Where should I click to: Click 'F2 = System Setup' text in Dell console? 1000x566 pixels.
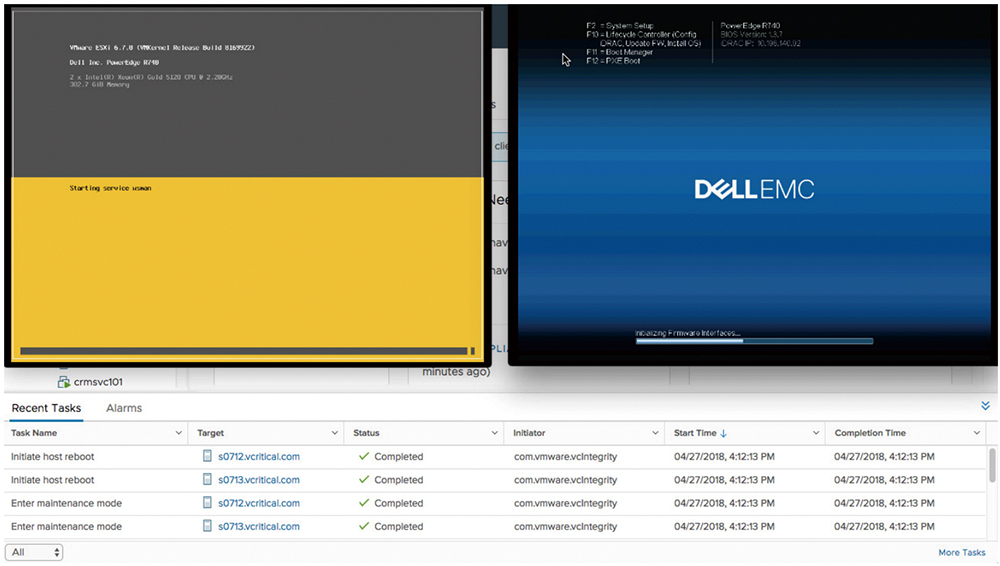pyautogui.click(x=620, y=26)
